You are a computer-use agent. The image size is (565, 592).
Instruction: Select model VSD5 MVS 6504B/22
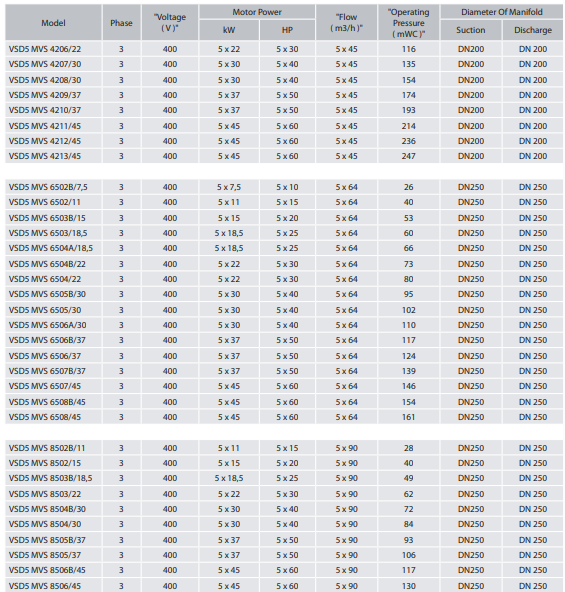tap(47, 264)
